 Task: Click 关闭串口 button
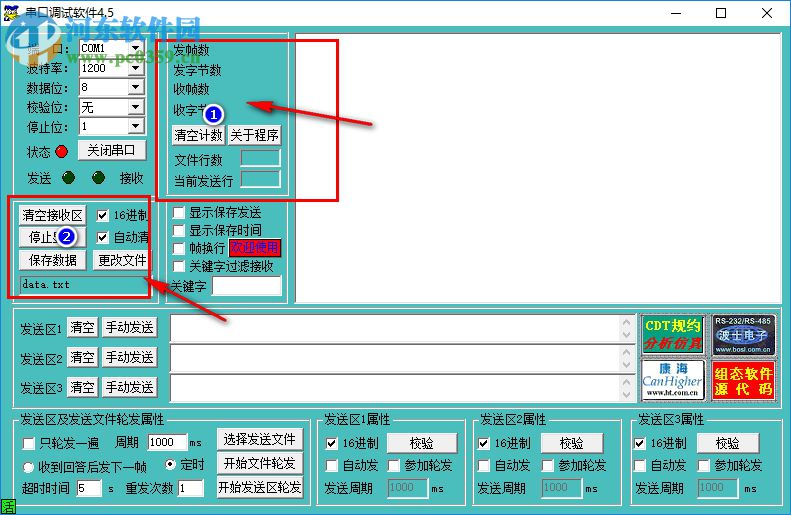coord(111,150)
